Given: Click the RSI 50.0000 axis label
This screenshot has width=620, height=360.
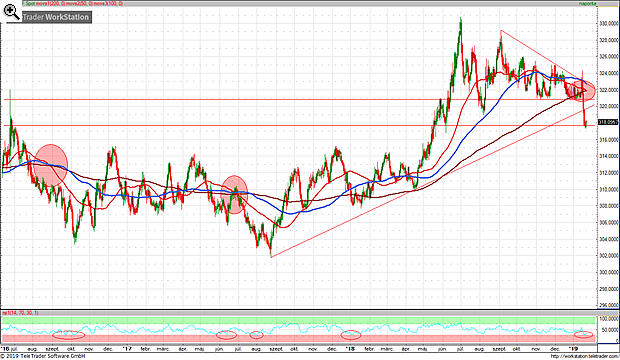Looking at the screenshot, I should click(610, 330).
